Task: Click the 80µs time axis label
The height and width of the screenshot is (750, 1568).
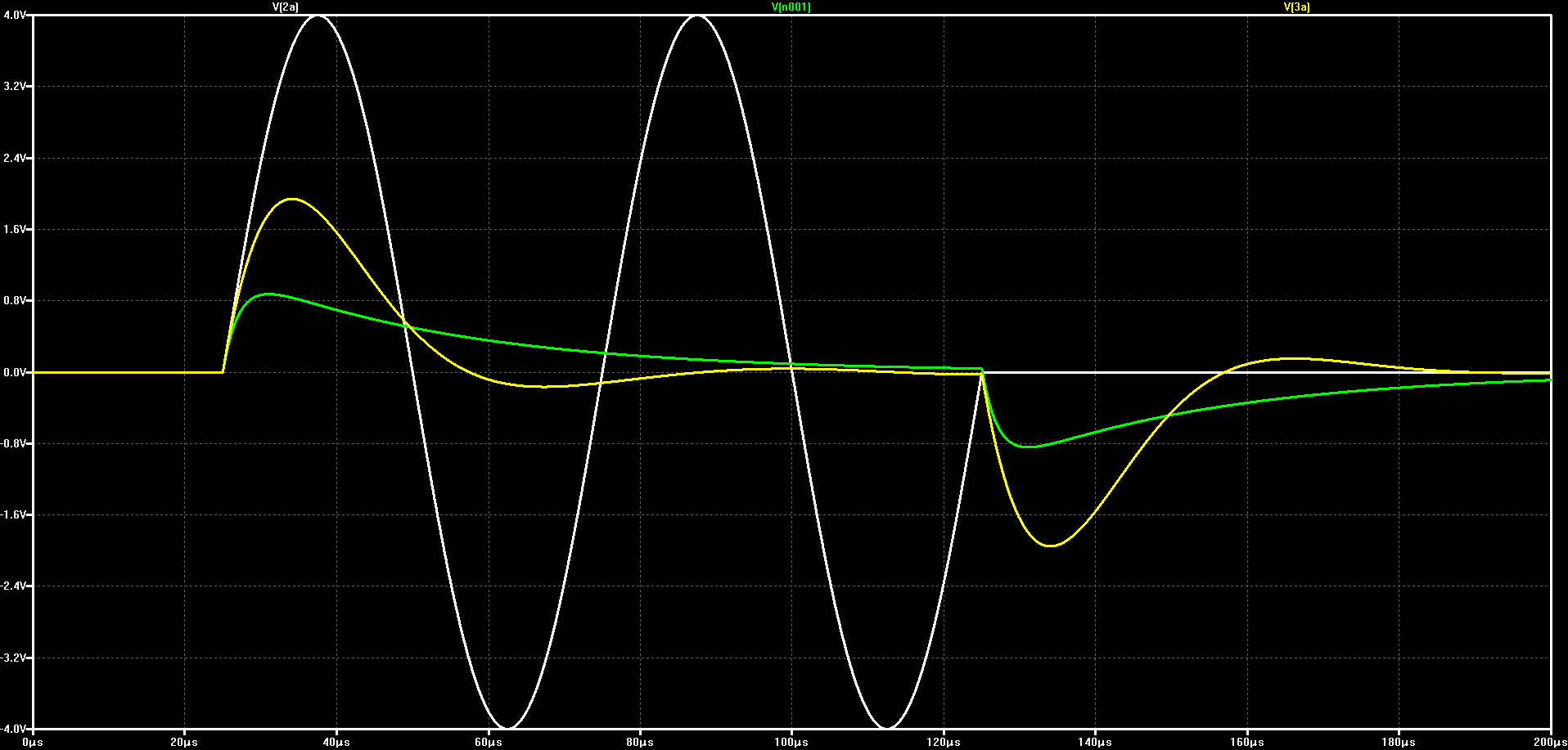Action: [x=640, y=742]
